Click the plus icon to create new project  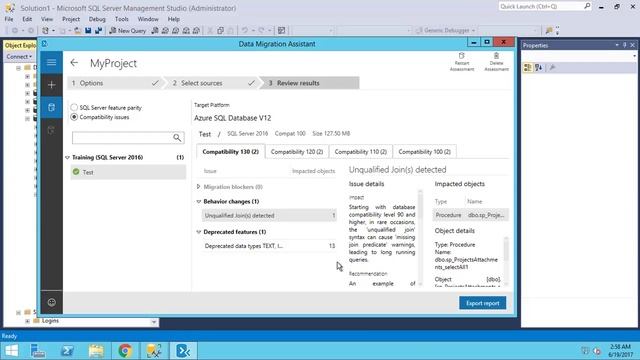pyautogui.click(x=51, y=85)
